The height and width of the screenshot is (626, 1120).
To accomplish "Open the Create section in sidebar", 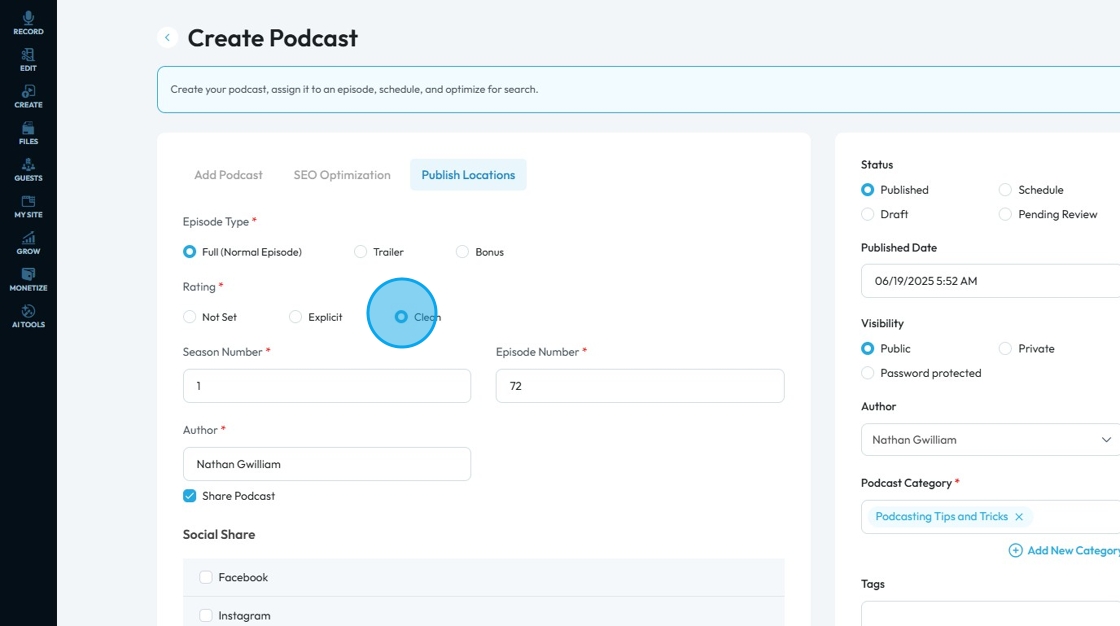I will 28,96.
